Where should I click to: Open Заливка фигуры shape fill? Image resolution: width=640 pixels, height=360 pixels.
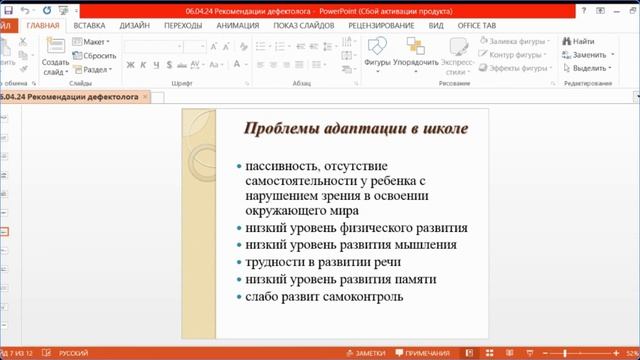[x=515, y=41]
